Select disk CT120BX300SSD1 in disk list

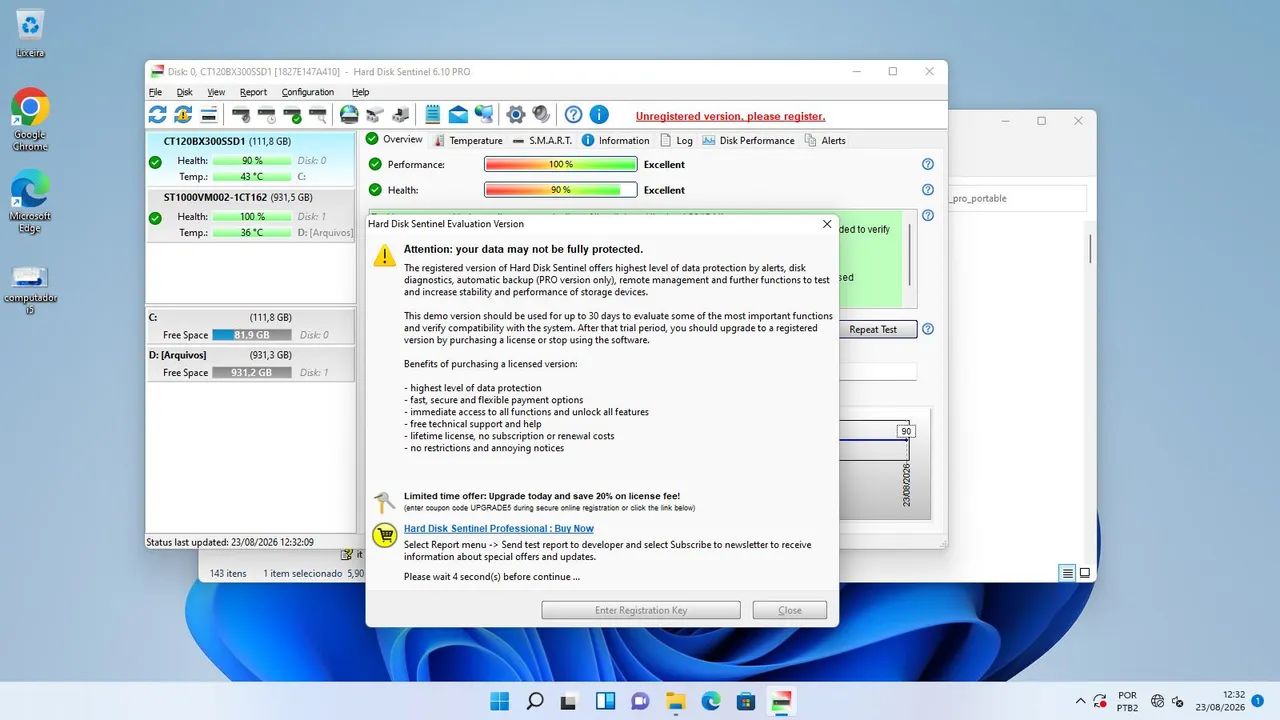[251, 159]
